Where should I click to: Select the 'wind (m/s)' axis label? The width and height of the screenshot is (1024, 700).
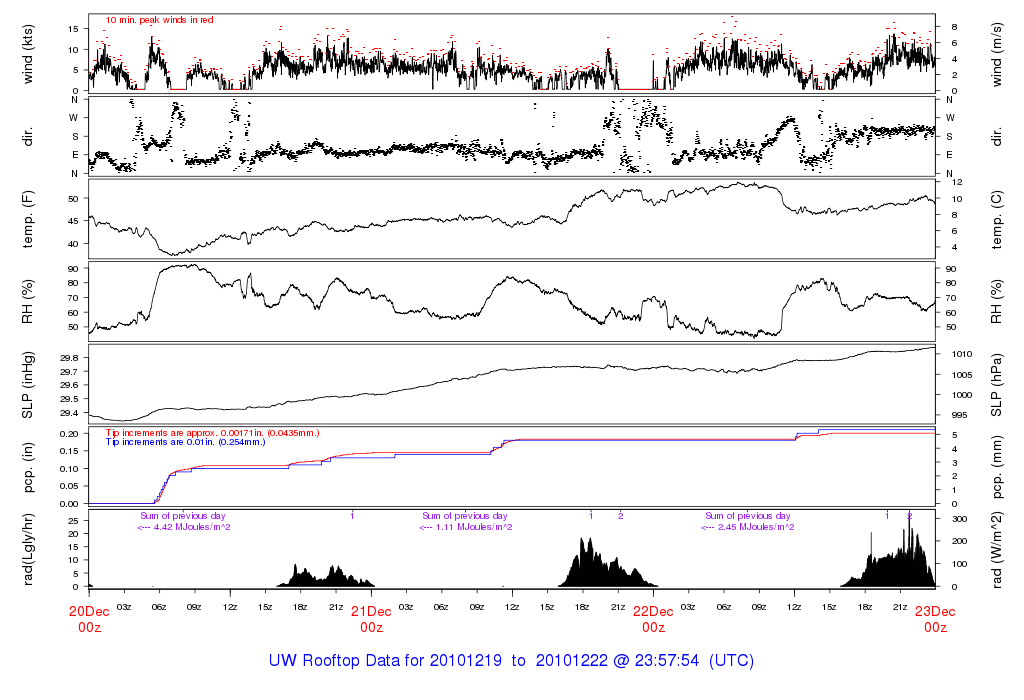coord(996,54)
